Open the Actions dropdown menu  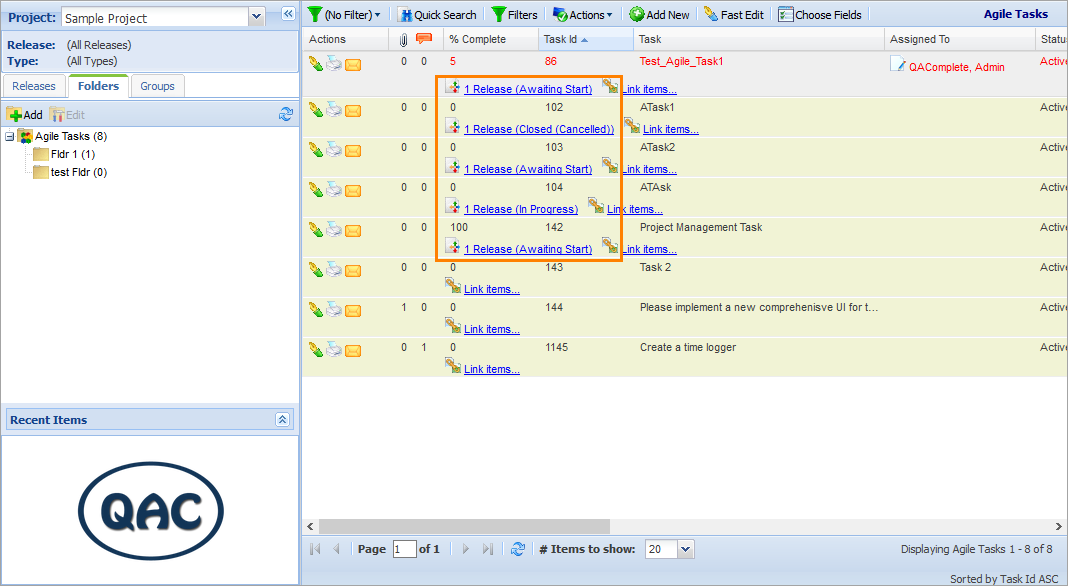[x=583, y=13]
